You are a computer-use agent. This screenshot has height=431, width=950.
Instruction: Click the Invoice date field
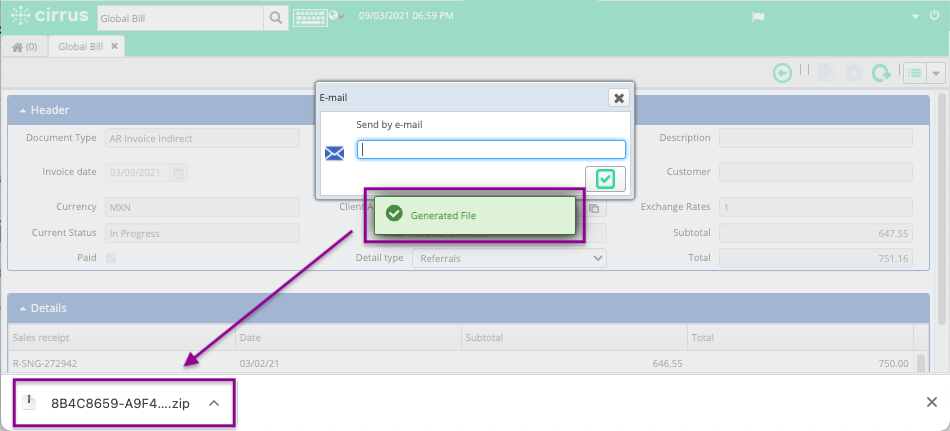pos(137,173)
